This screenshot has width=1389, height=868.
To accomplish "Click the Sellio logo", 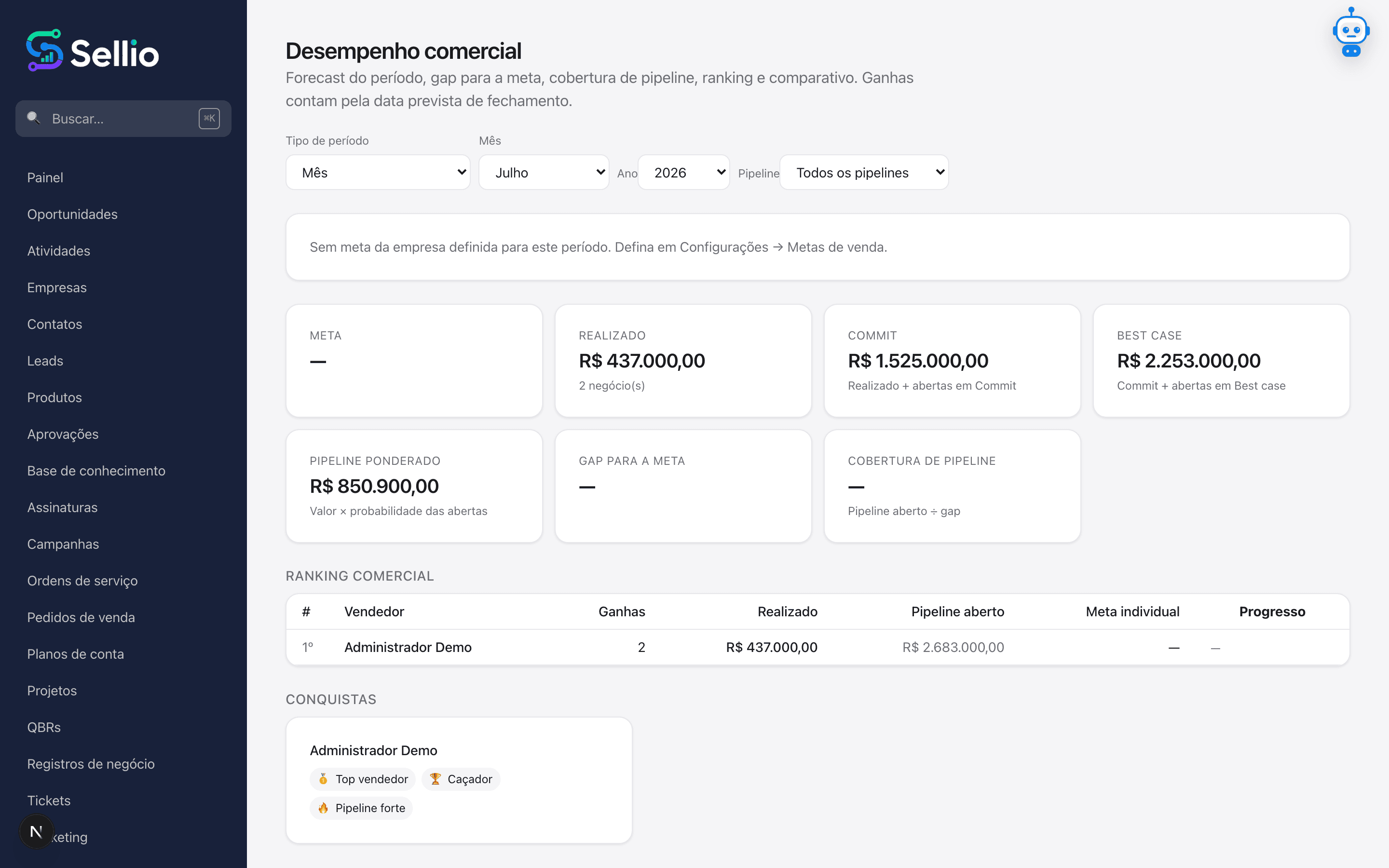I will coord(93,51).
